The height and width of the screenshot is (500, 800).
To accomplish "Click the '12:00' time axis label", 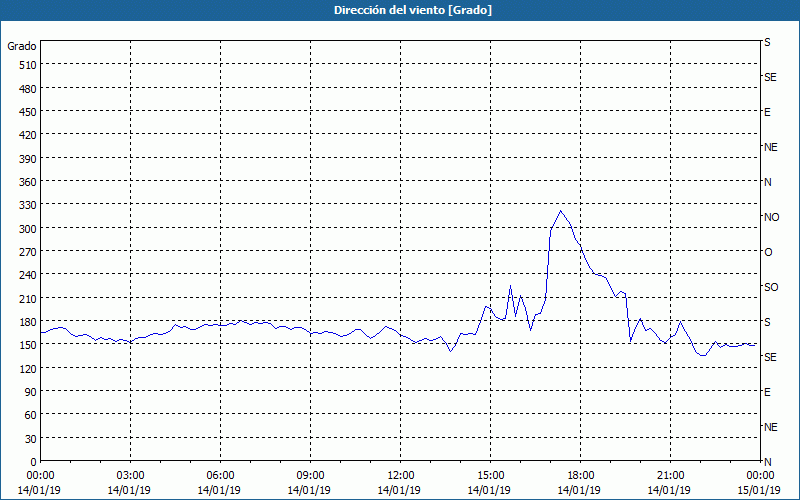I will (399, 476).
